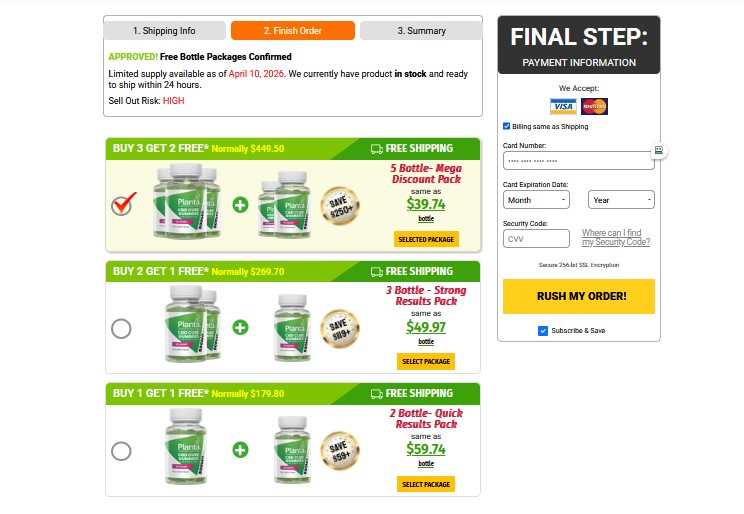Open the expiration Year dropdown
Image resolution: width=744 pixels, height=514 pixels.
(621, 200)
